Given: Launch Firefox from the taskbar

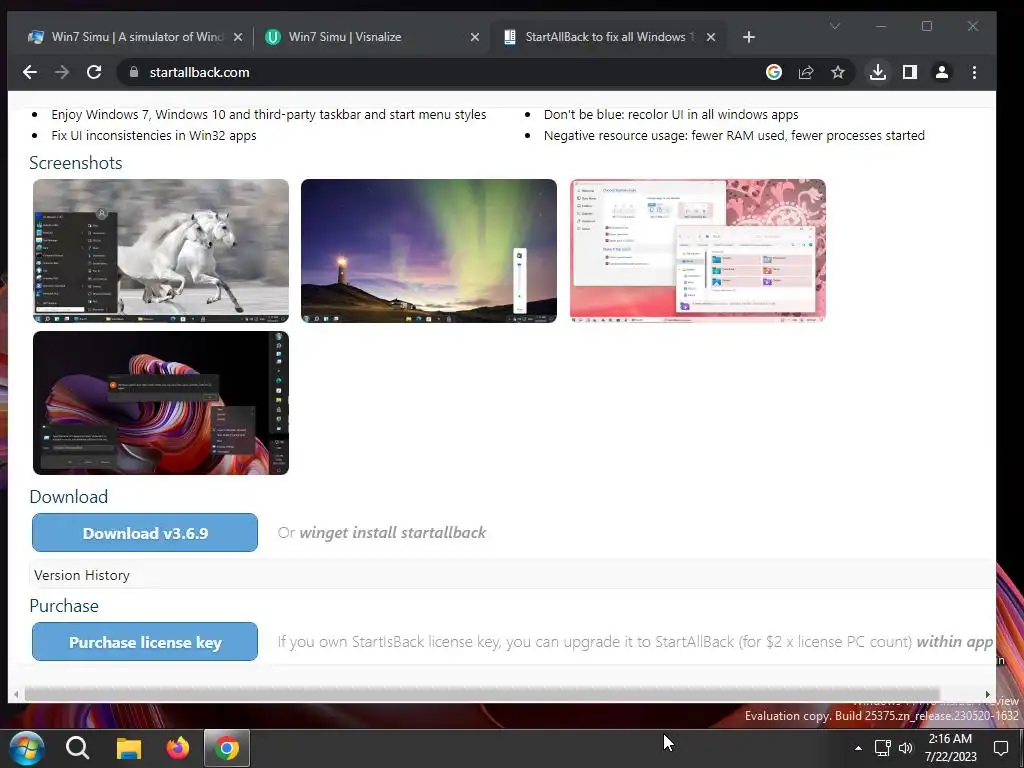Looking at the screenshot, I should tap(177, 748).
